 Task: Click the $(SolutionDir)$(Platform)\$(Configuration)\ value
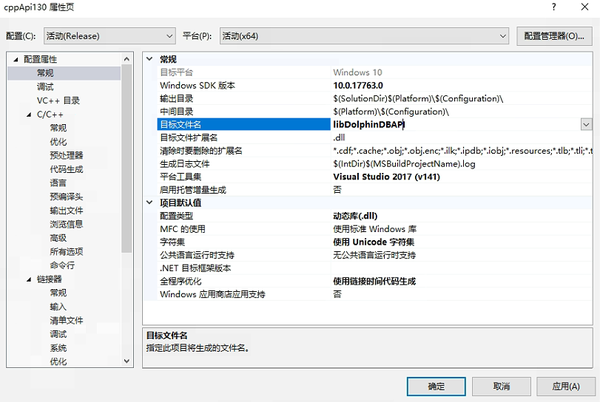click(418, 99)
